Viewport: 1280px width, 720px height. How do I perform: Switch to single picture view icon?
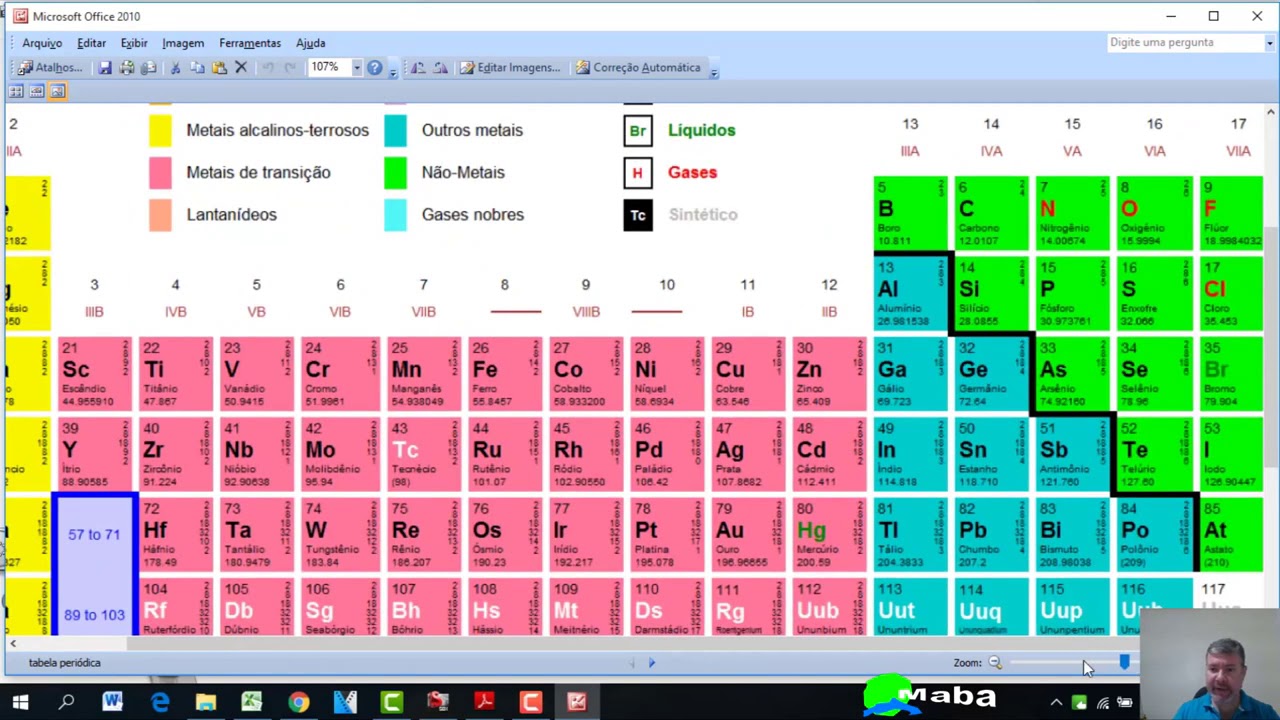point(57,91)
